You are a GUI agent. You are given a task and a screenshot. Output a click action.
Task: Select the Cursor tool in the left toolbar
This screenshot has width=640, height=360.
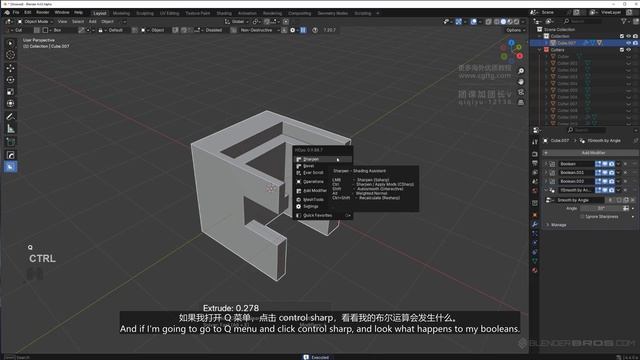[x=11, y=55]
